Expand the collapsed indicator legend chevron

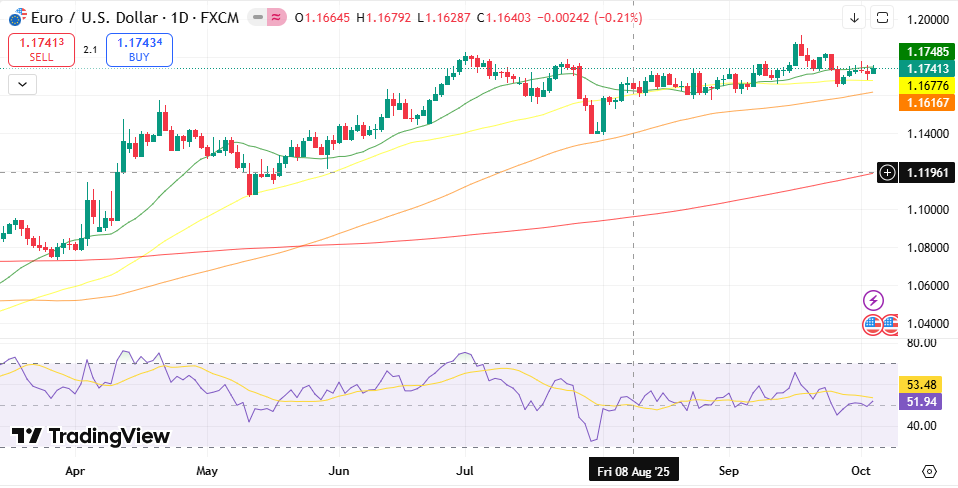click(22, 85)
